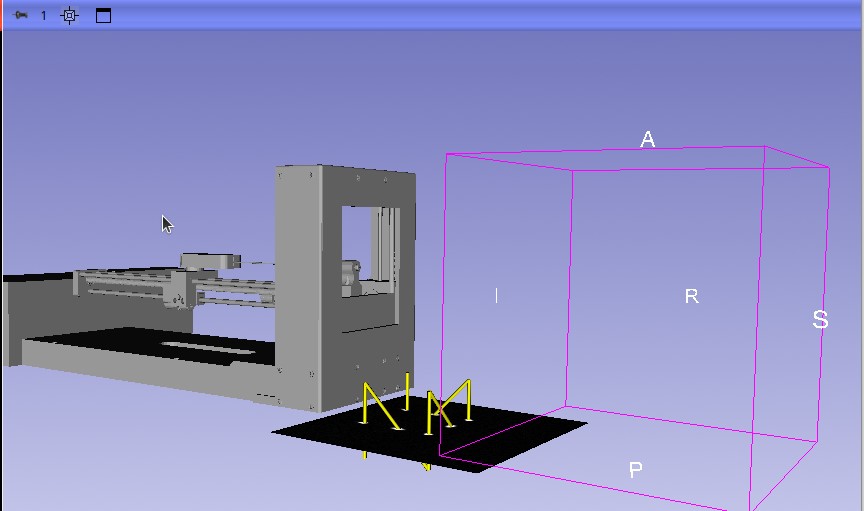Click the pin icon in the view bar
The width and height of the screenshot is (864, 511).
tap(21, 15)
